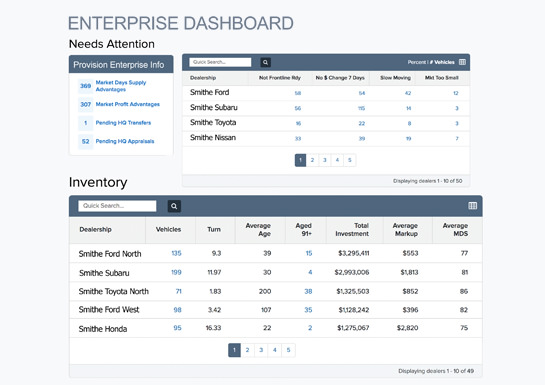Image resolution: width=545 pixels, height=385 pixels.
Task: Open Smithe Subaru No $ Change value 115
Action: click(x=361, y=108)
